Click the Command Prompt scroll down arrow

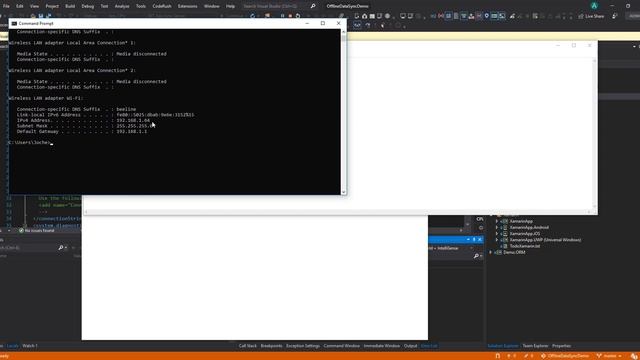point(344,192)
